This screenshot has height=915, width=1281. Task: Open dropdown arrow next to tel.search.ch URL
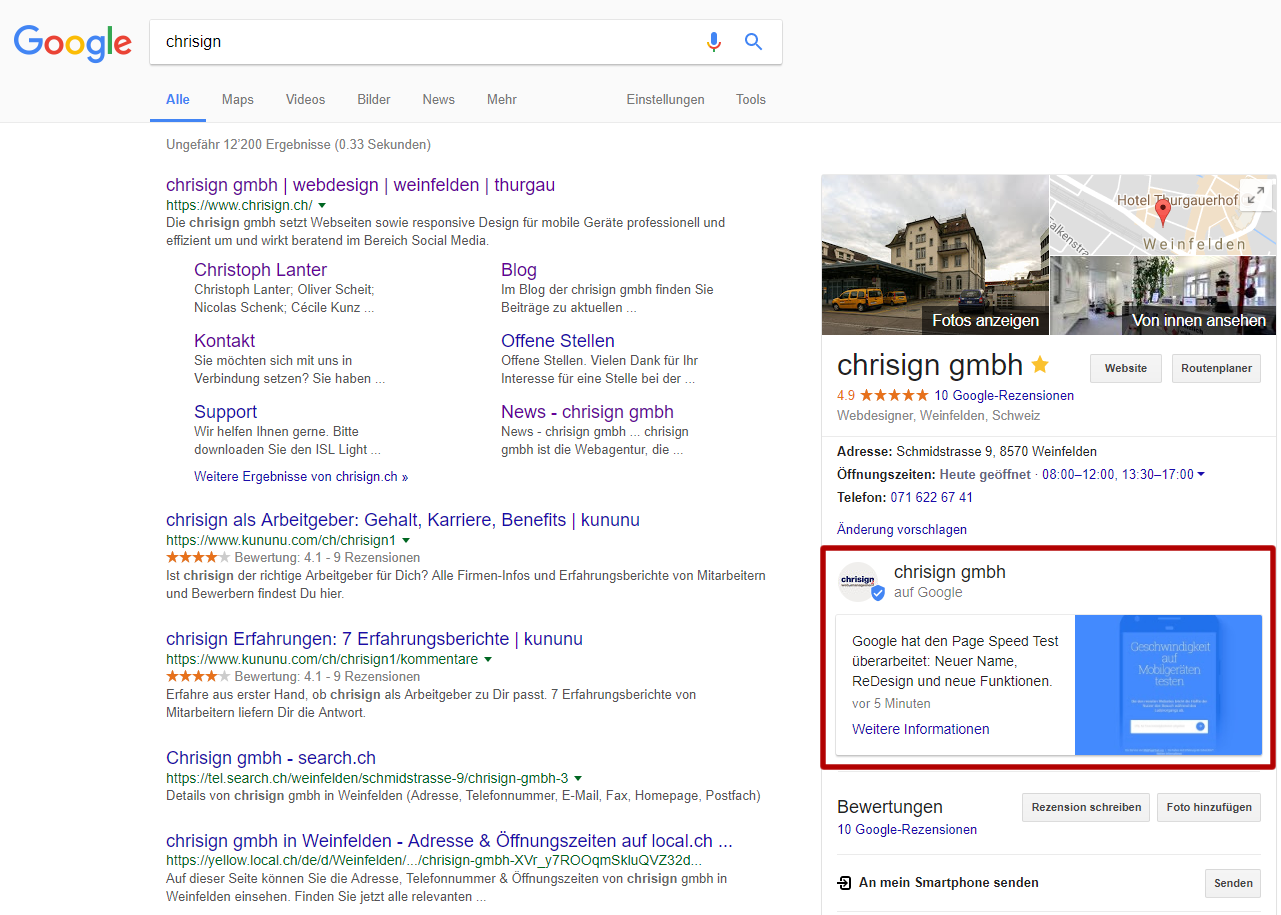[x=578, y=778]
